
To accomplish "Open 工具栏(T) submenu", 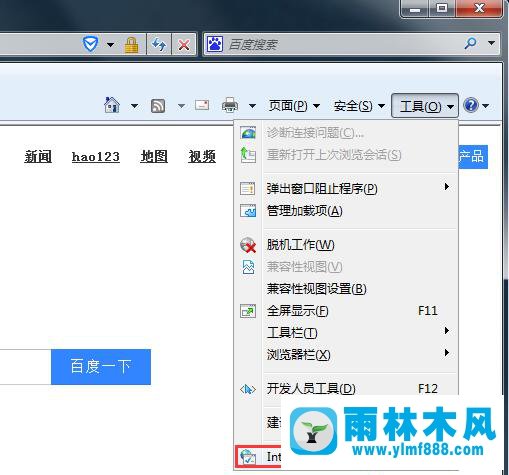I will point(345,333).
